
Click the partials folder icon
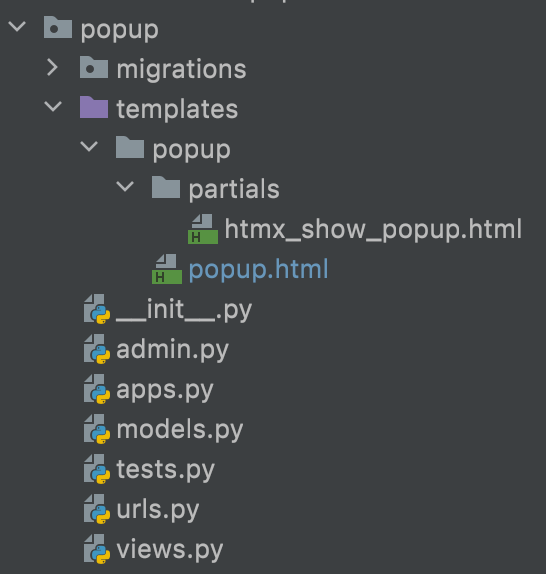pos(166,187)
